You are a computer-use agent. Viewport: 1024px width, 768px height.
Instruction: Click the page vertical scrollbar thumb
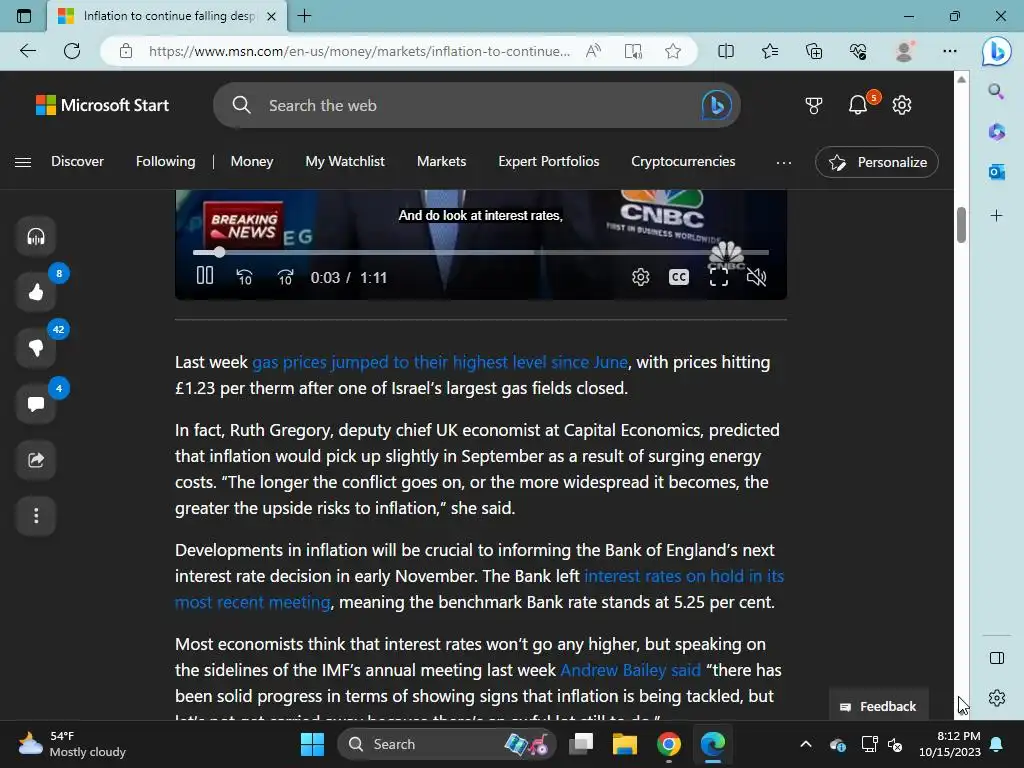[x=961, y=225]
